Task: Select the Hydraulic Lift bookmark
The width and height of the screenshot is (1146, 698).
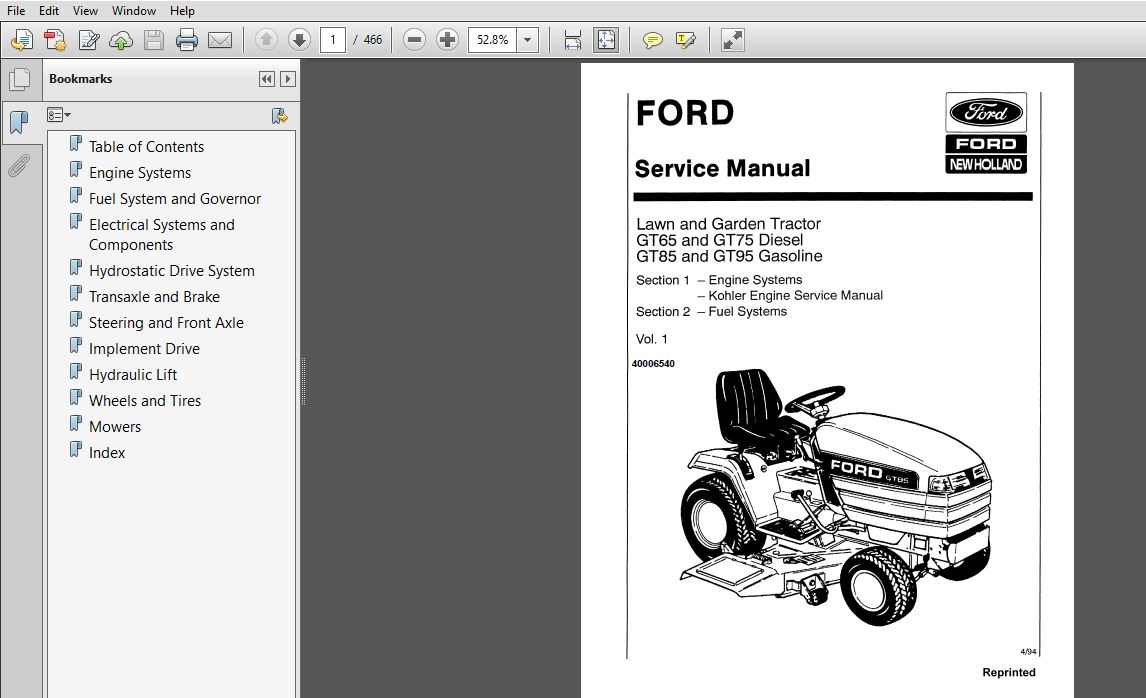Action: [x=133, y=374]
